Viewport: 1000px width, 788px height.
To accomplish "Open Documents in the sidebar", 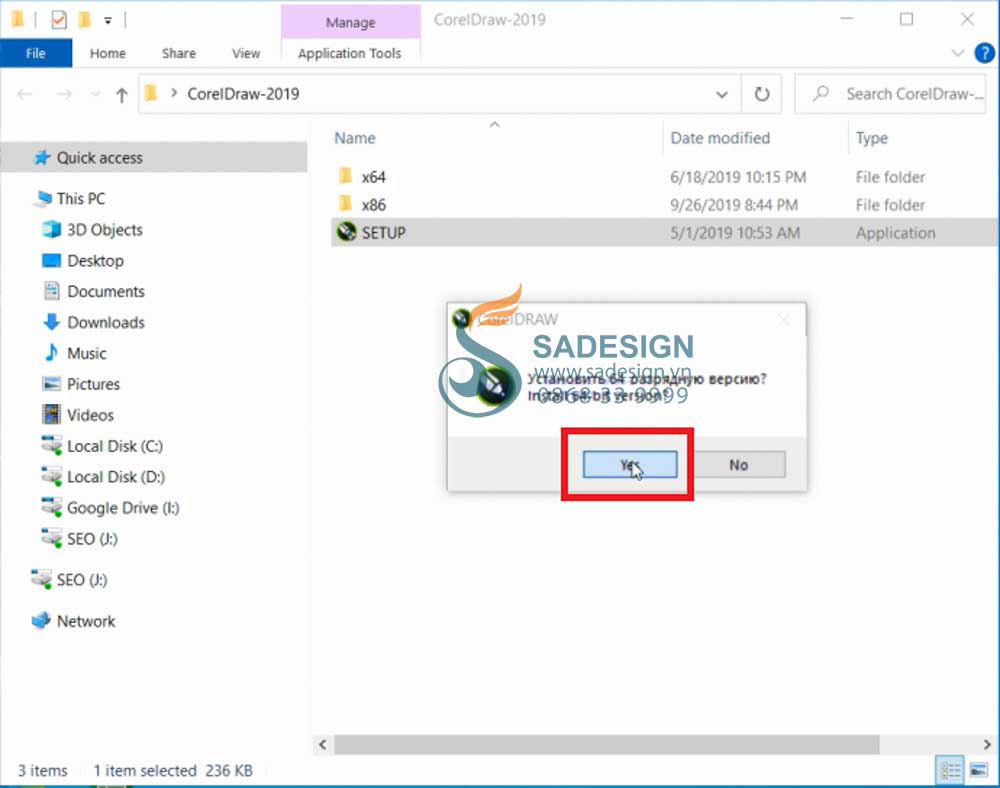I will coord(106,291).
